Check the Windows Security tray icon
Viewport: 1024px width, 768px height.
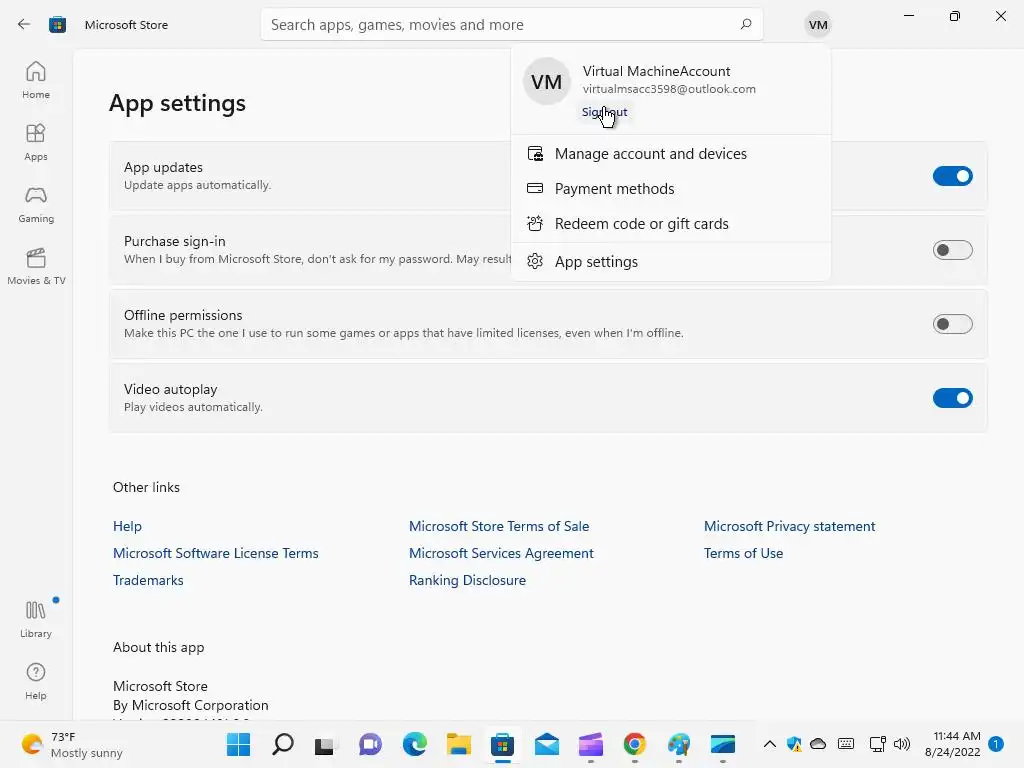click(x=794, y=744)
